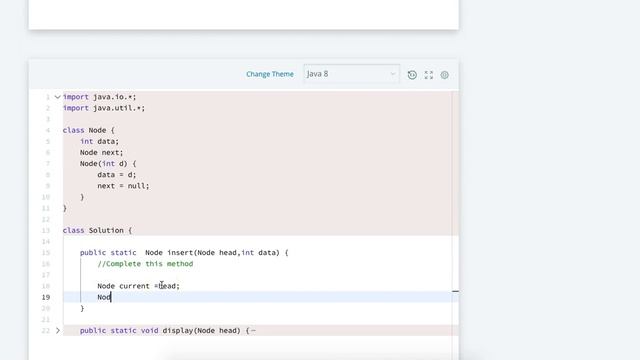Open editor settings gear icon

[444, 75]
